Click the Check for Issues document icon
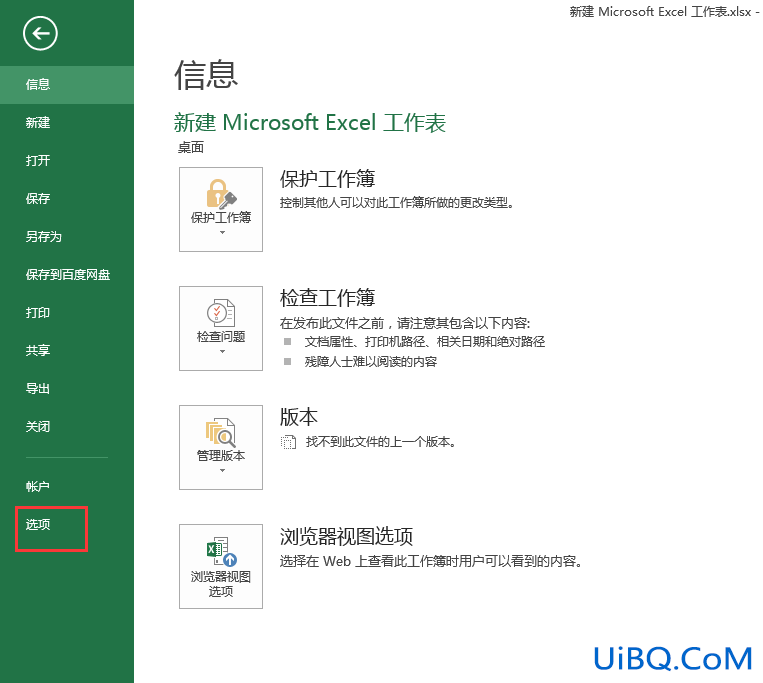763x683 pixels. point(221,313)
